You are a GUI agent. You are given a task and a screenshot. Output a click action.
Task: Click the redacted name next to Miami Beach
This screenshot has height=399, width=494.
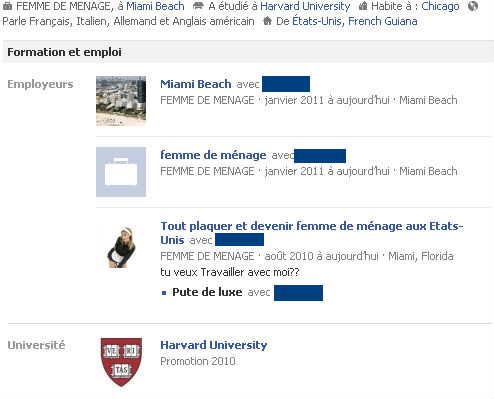click(286, 84)
